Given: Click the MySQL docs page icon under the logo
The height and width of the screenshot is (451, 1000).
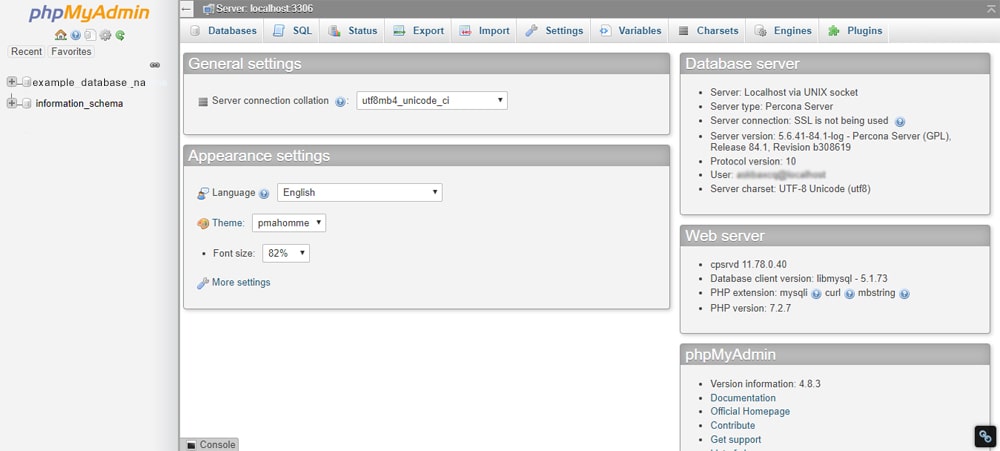Looking at the screenshot, I should click(91, 35).
